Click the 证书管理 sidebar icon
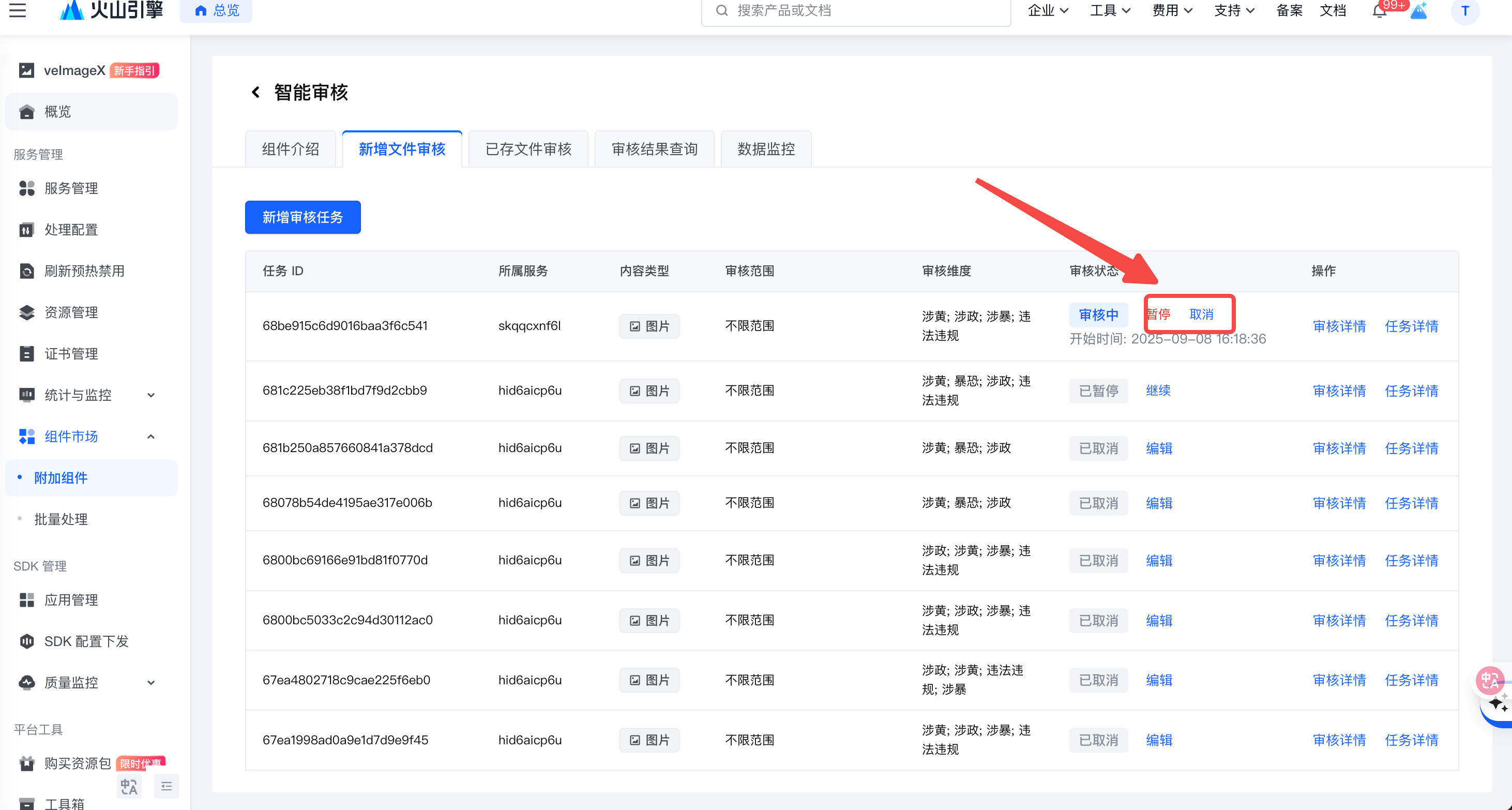Screen dimensions: 1512x810 tap(27, 354)
